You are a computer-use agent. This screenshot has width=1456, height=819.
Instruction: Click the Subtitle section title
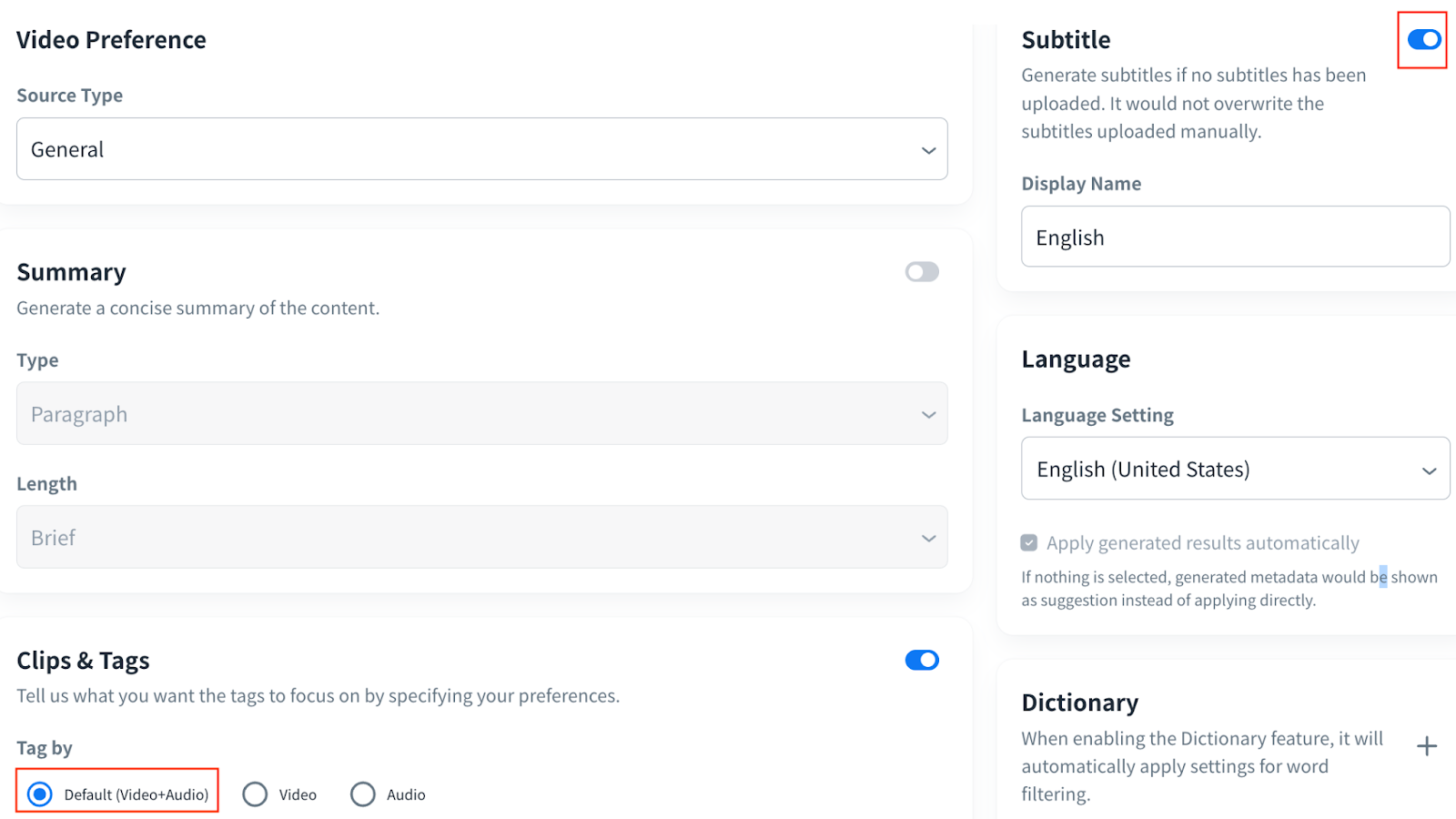[1066, 40]
